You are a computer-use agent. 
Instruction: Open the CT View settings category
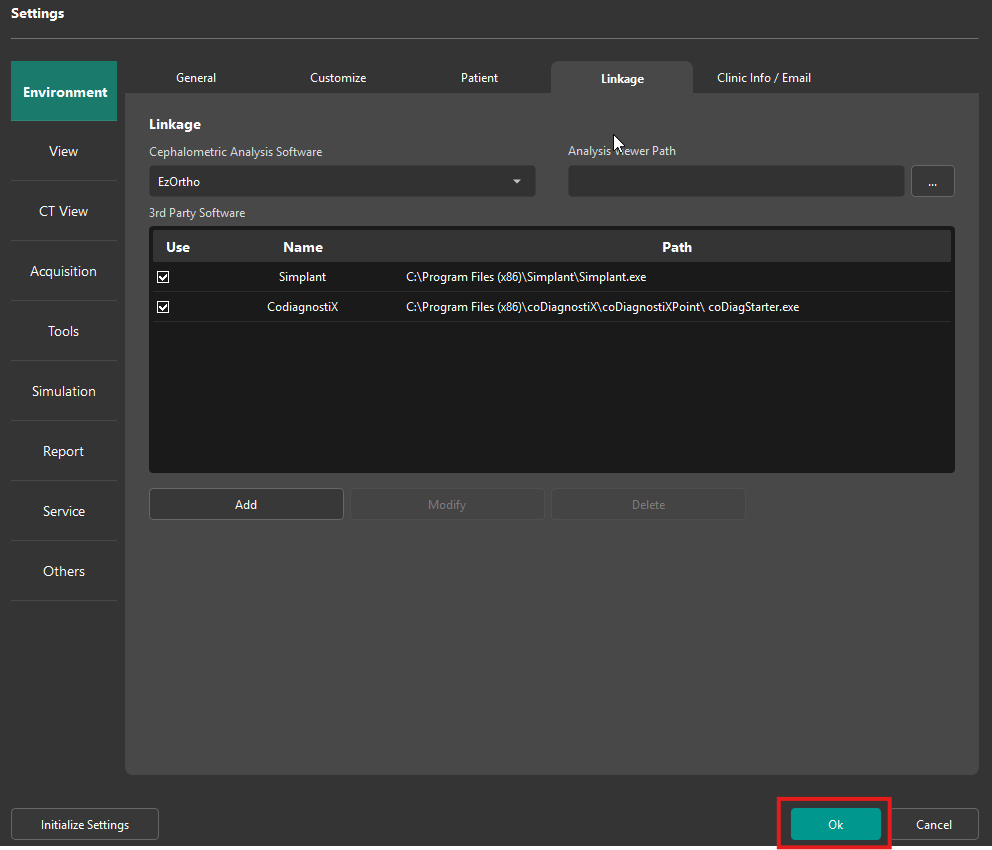click(x=64, y=211)
